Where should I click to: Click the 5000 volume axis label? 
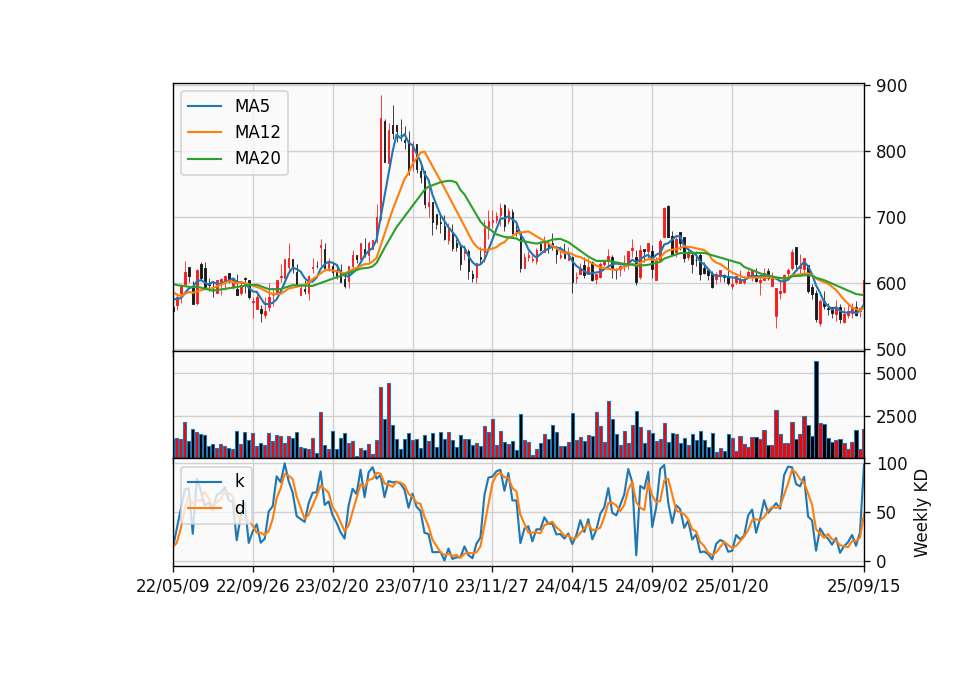click(896, 374)
